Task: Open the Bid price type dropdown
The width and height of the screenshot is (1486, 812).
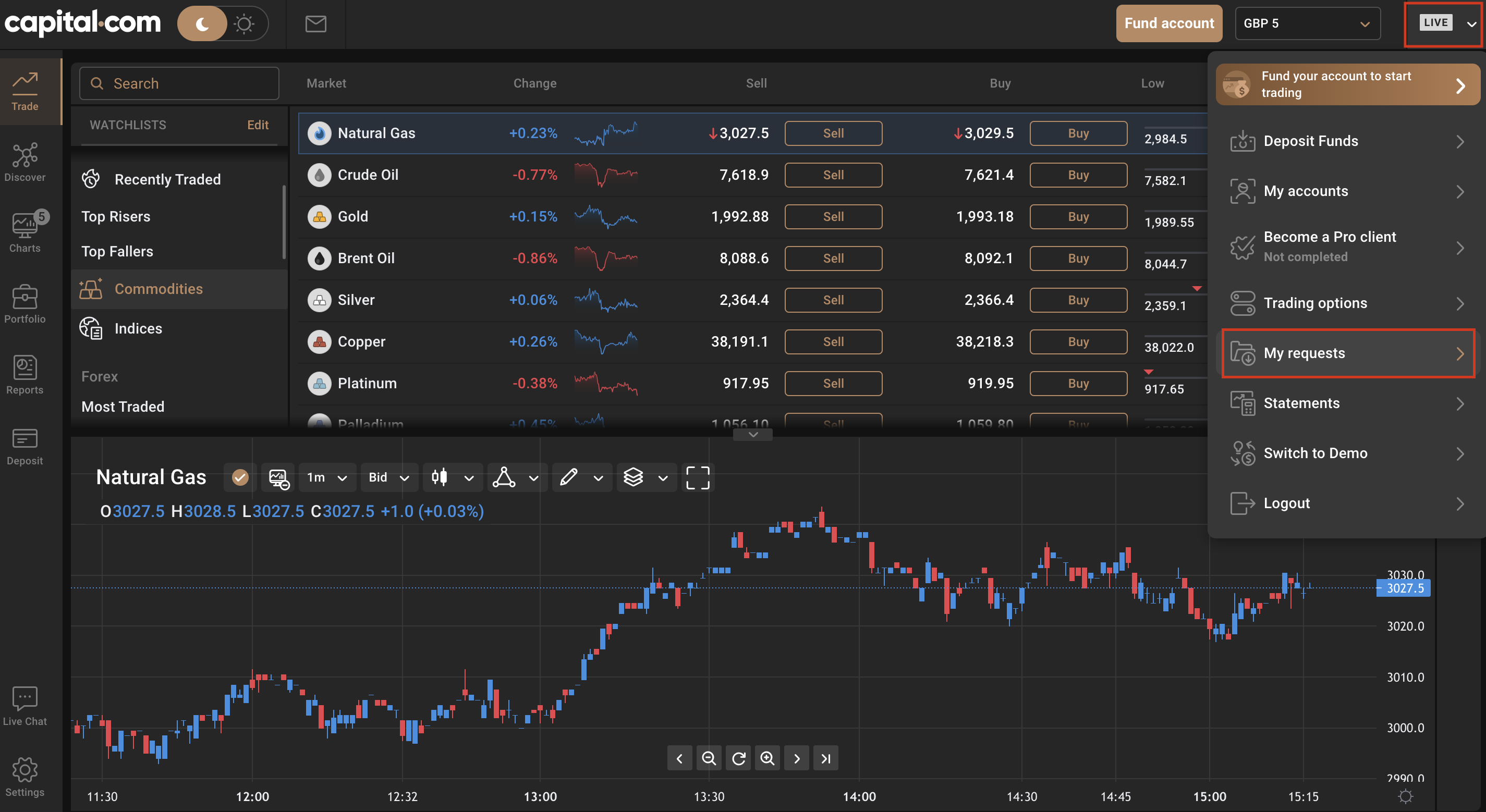Action: [x=389, y=477]
